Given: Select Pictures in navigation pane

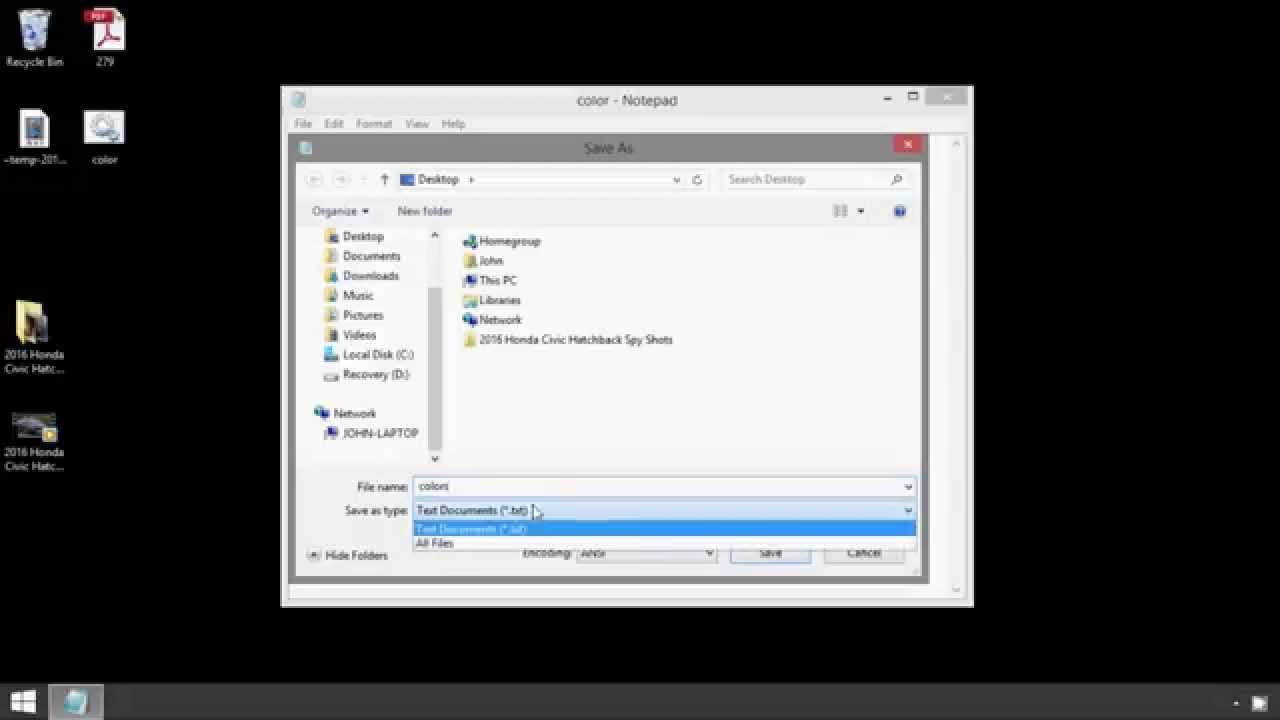Looking at the screenshot, I should coord(353,315).
